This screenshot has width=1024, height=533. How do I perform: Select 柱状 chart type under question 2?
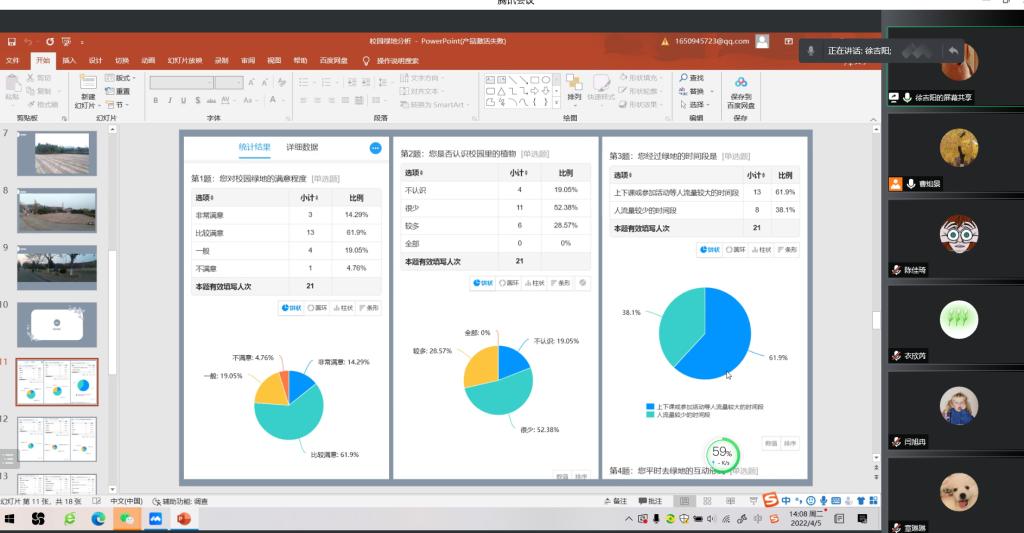pos(537,283)
